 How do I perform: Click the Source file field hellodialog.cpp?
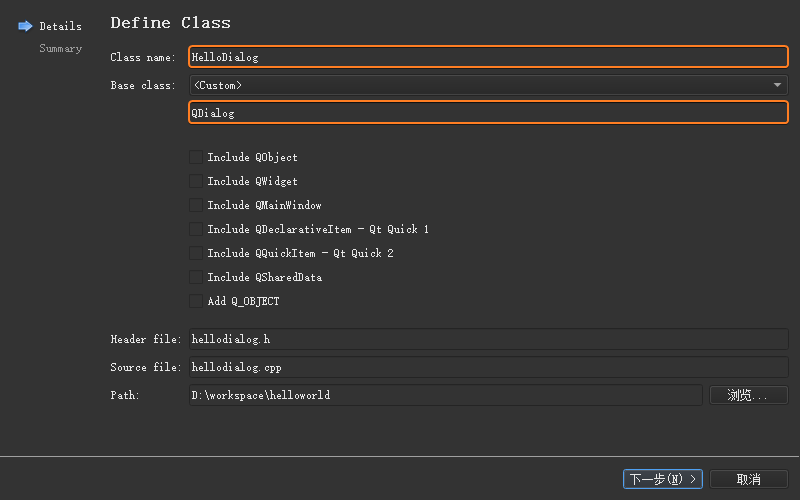point(488,367)
